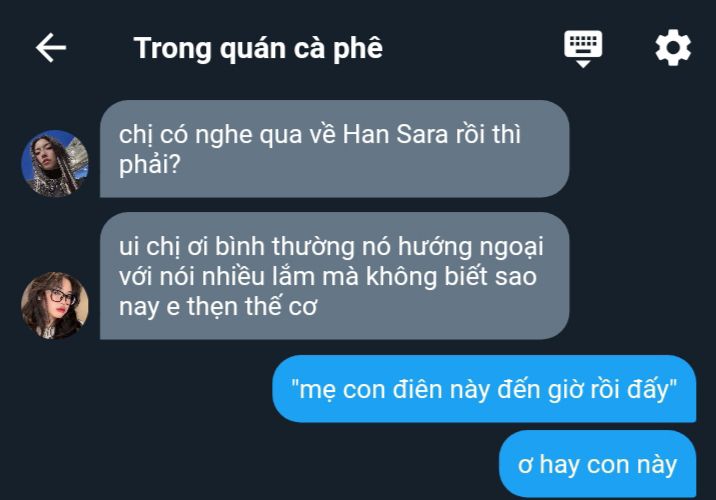Click "không biết sao" in the second message
Image resolution: width=716 pixels, height=500 pixels.
coord(452,277)
